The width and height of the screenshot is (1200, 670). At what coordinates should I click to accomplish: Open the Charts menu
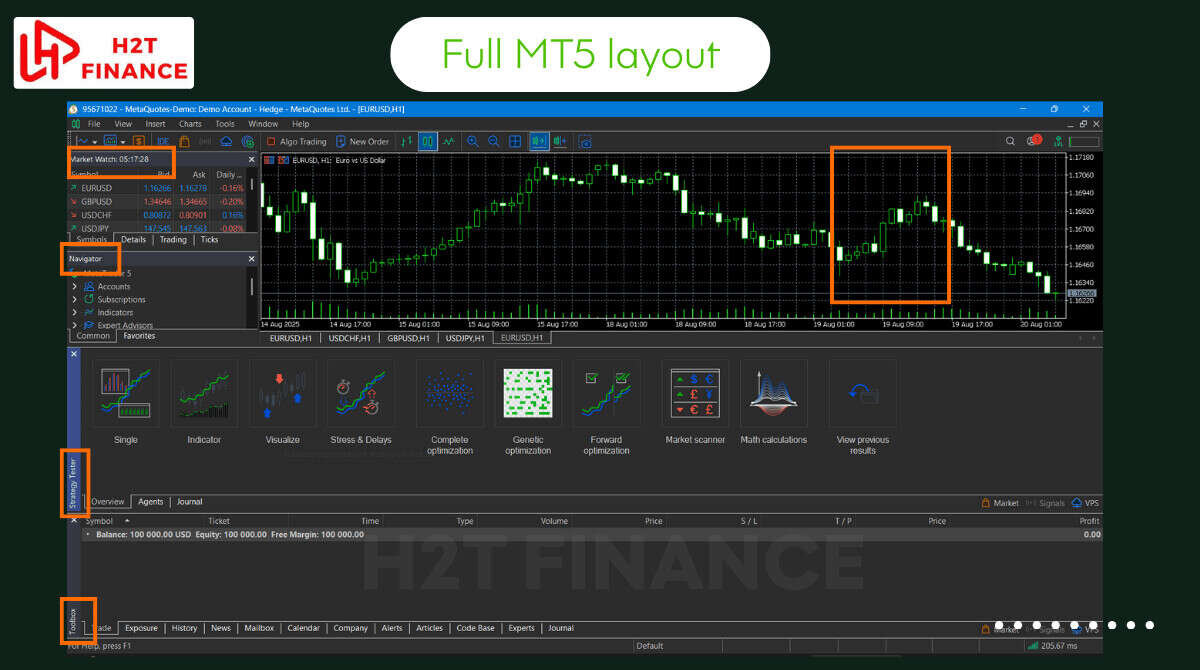click(x=190, y=124)
